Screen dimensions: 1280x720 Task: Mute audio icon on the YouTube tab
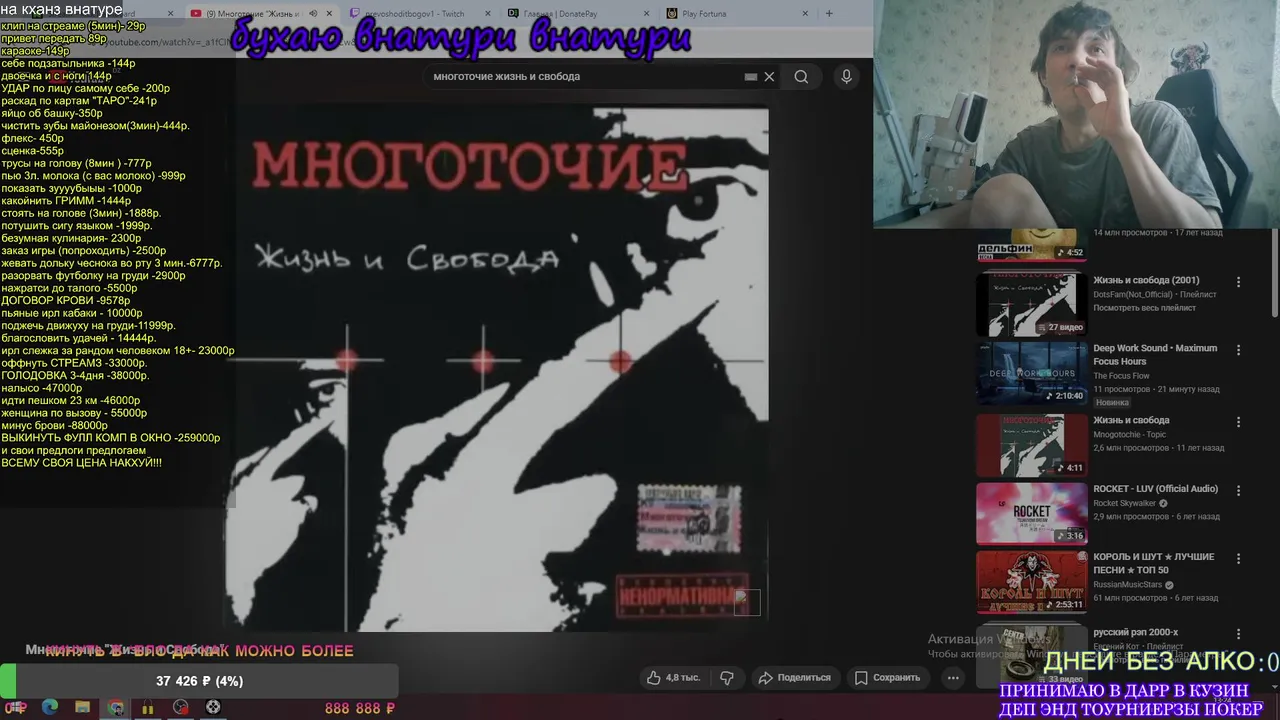pos(313,14)
